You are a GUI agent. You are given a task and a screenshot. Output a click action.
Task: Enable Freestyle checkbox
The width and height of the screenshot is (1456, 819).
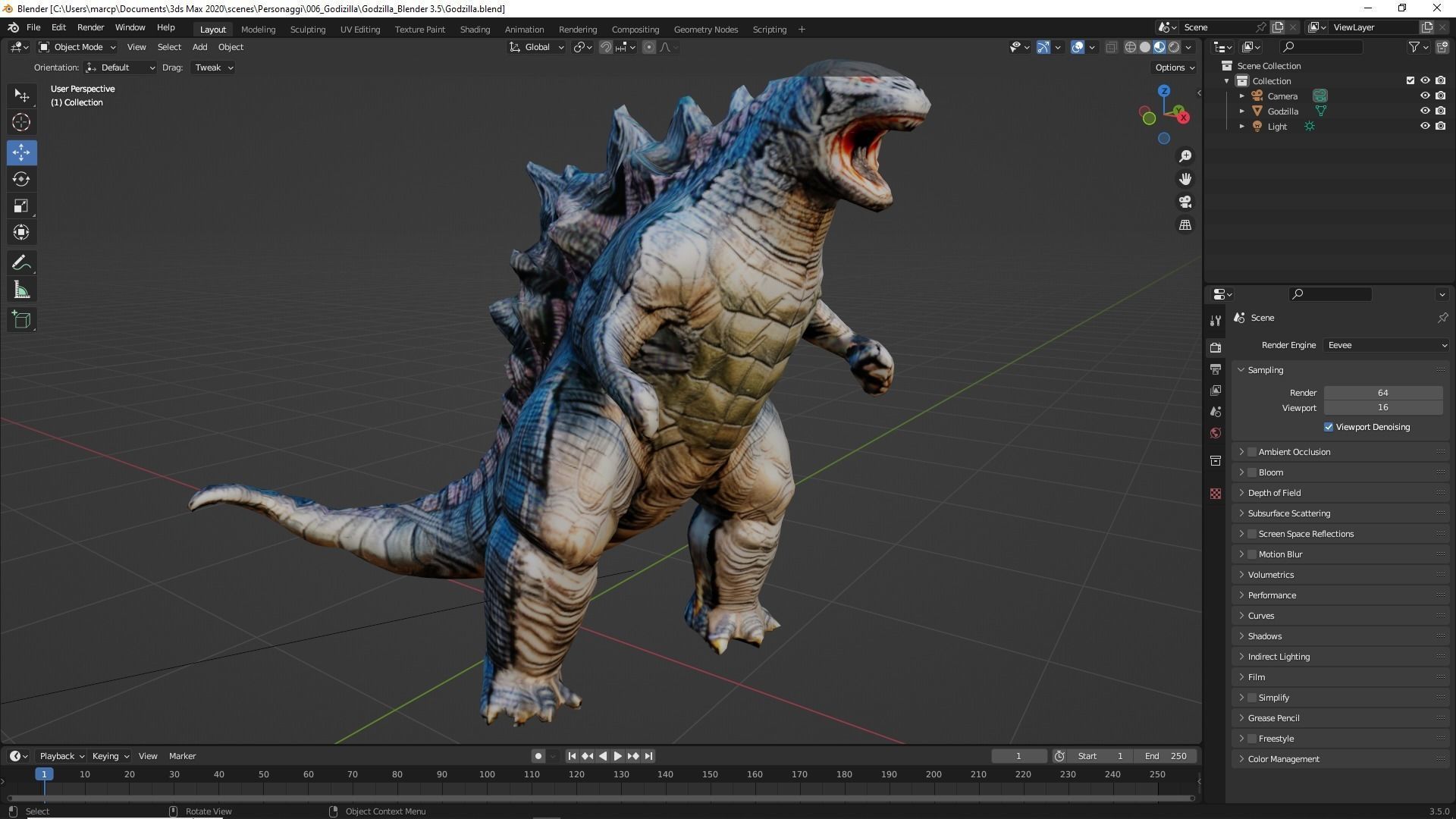[1252, 739]
